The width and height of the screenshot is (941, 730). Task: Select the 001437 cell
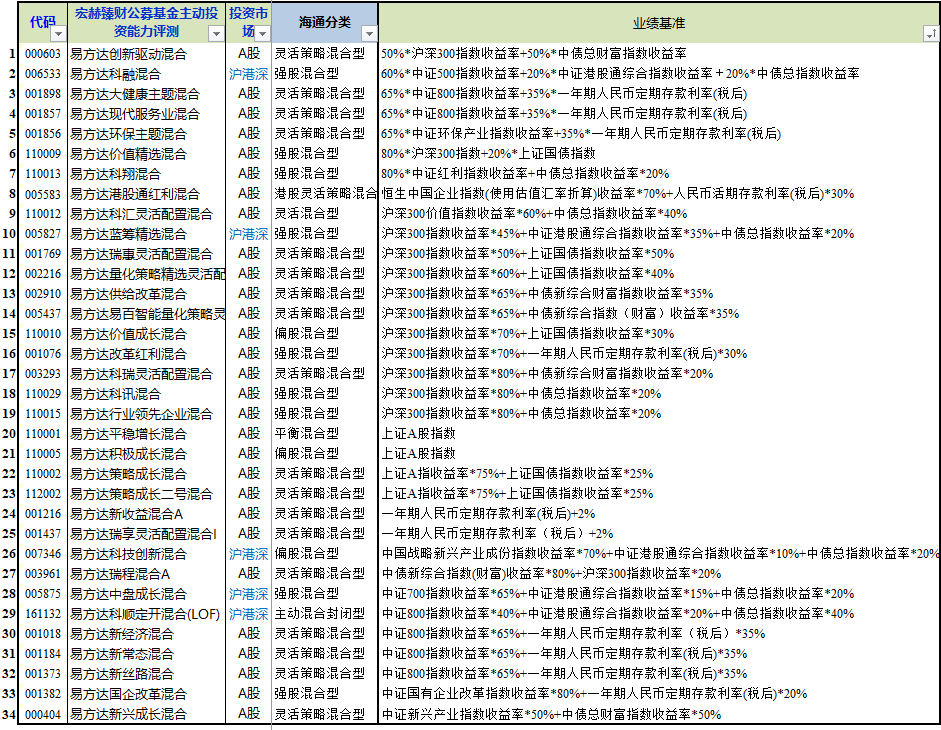(43, 534)
